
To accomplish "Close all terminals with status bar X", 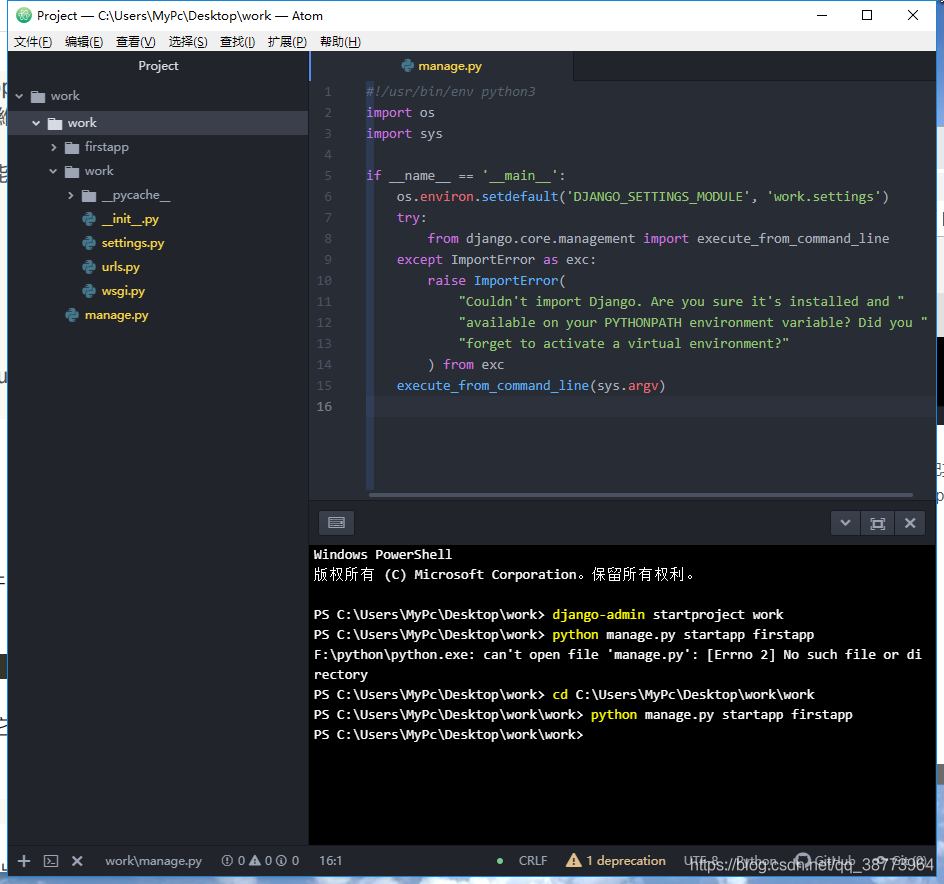I will click(x=77, y=861).
